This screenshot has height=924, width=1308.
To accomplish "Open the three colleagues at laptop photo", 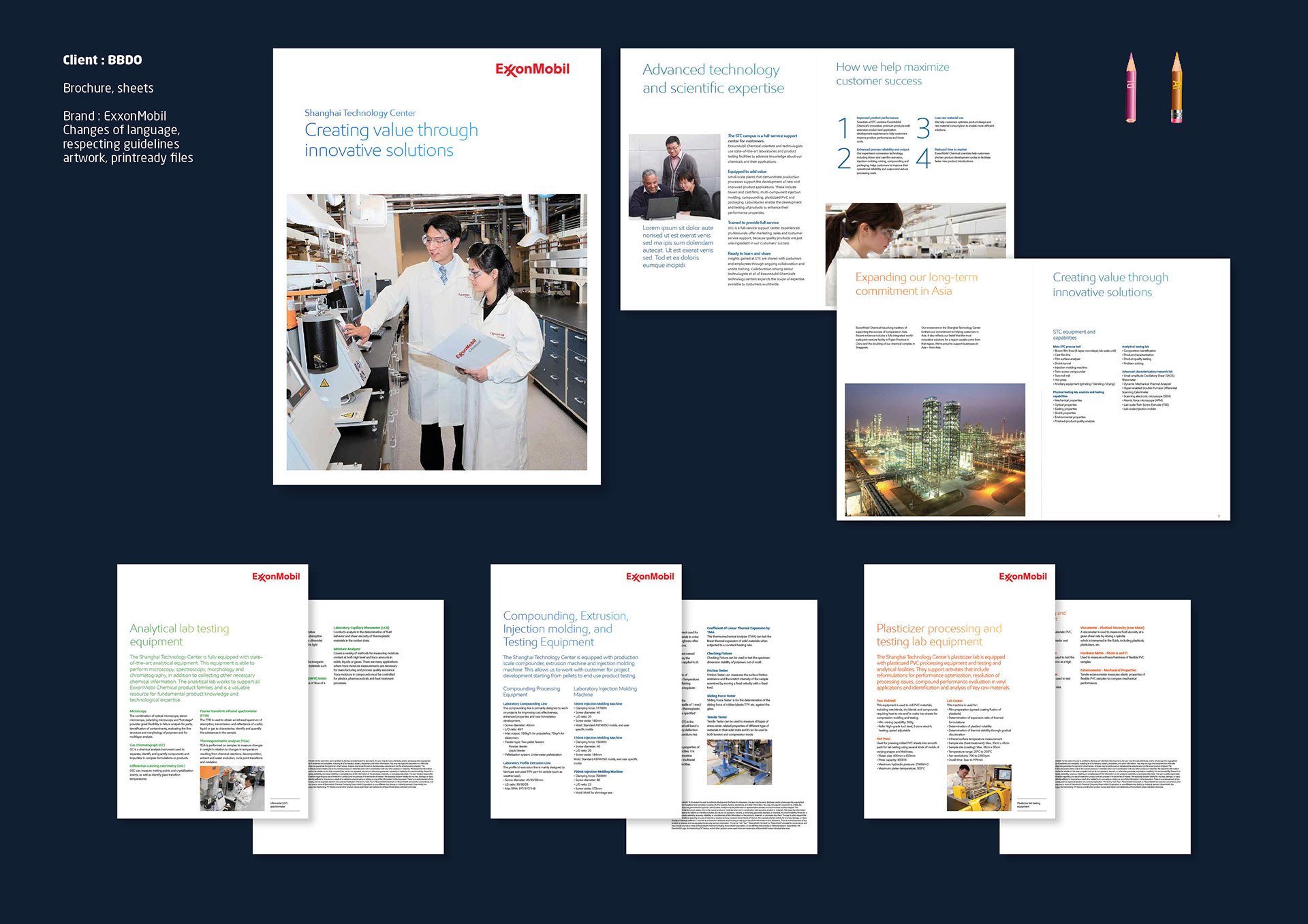I will 674,177.
